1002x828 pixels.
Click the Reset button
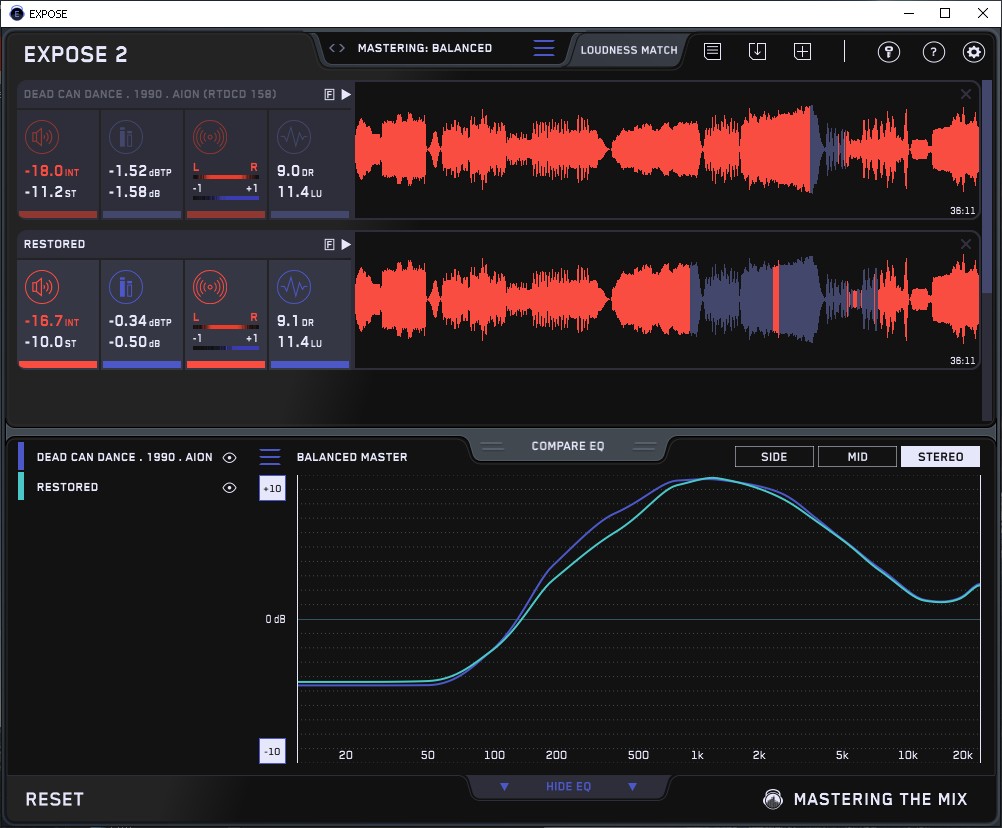pyautogui.click(x=54, y=799)
